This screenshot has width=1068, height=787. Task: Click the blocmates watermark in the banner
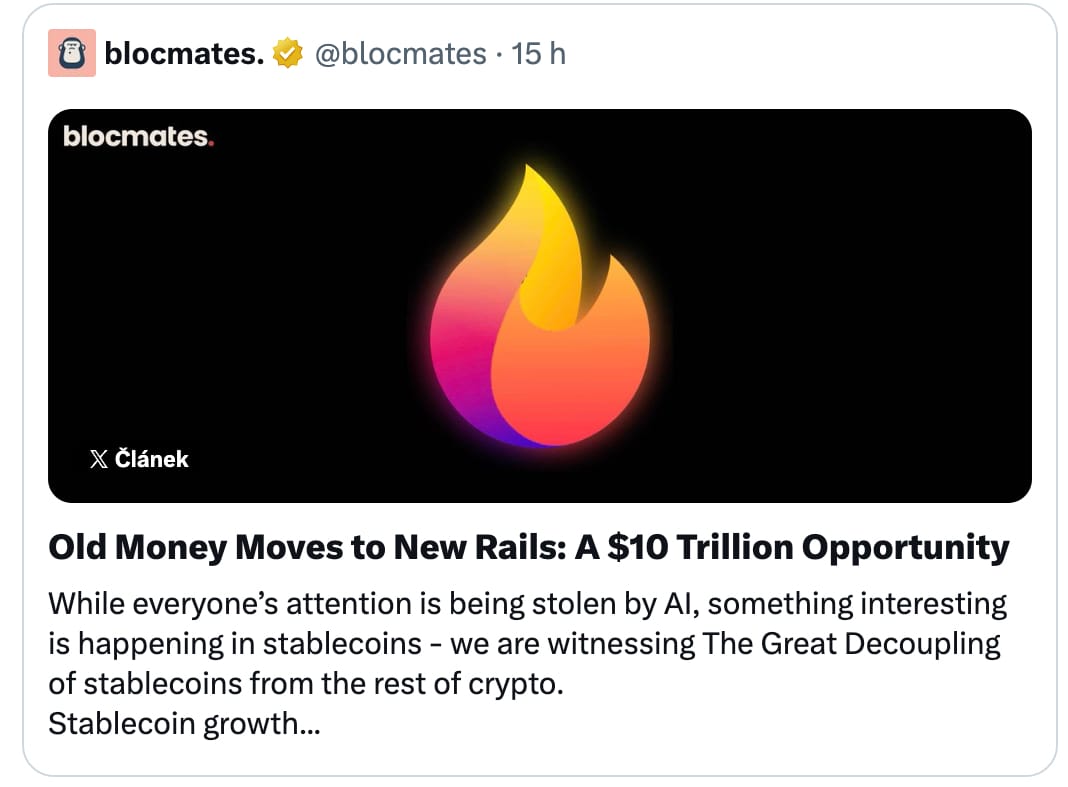coord(138,137)
